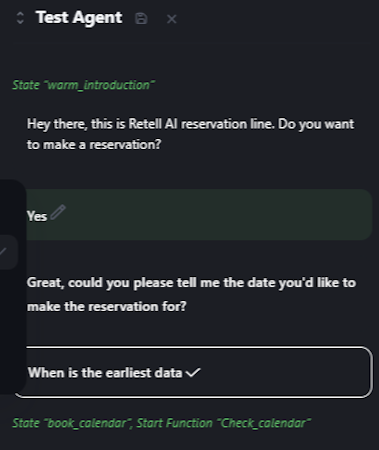Click the Check_calendar function name

tap(263, 423)
